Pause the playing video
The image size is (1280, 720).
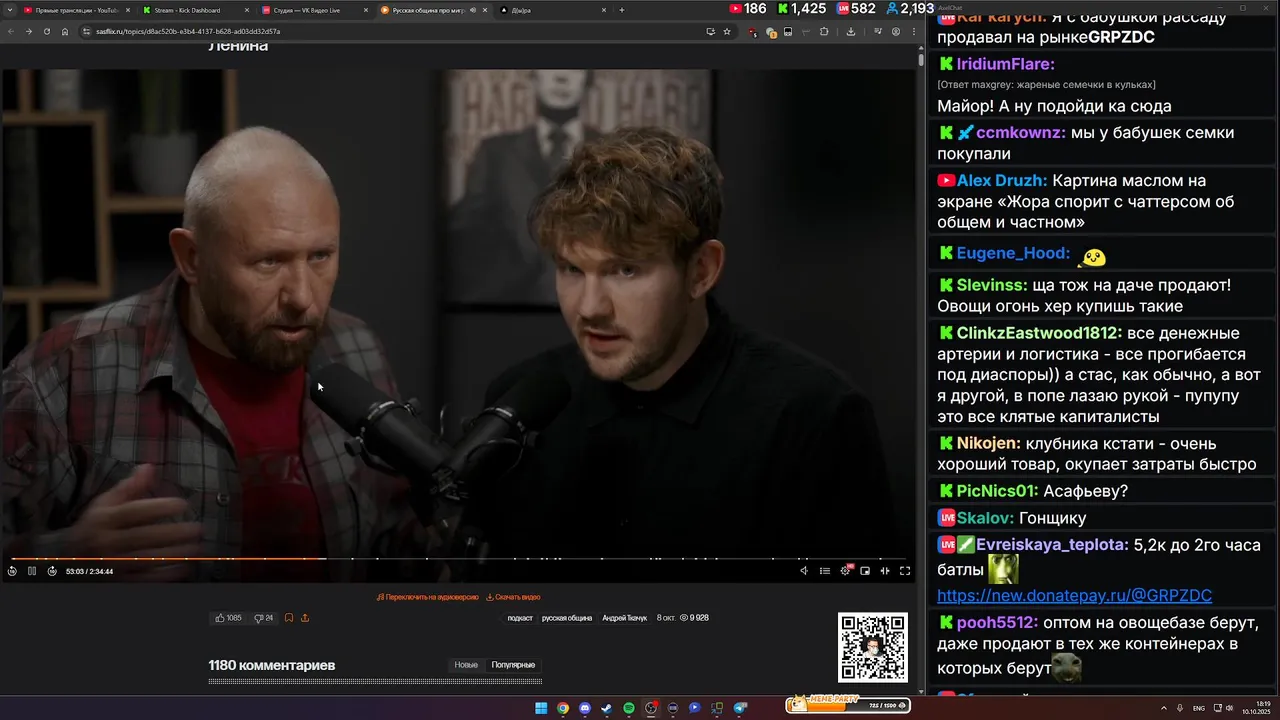[32, 571]
